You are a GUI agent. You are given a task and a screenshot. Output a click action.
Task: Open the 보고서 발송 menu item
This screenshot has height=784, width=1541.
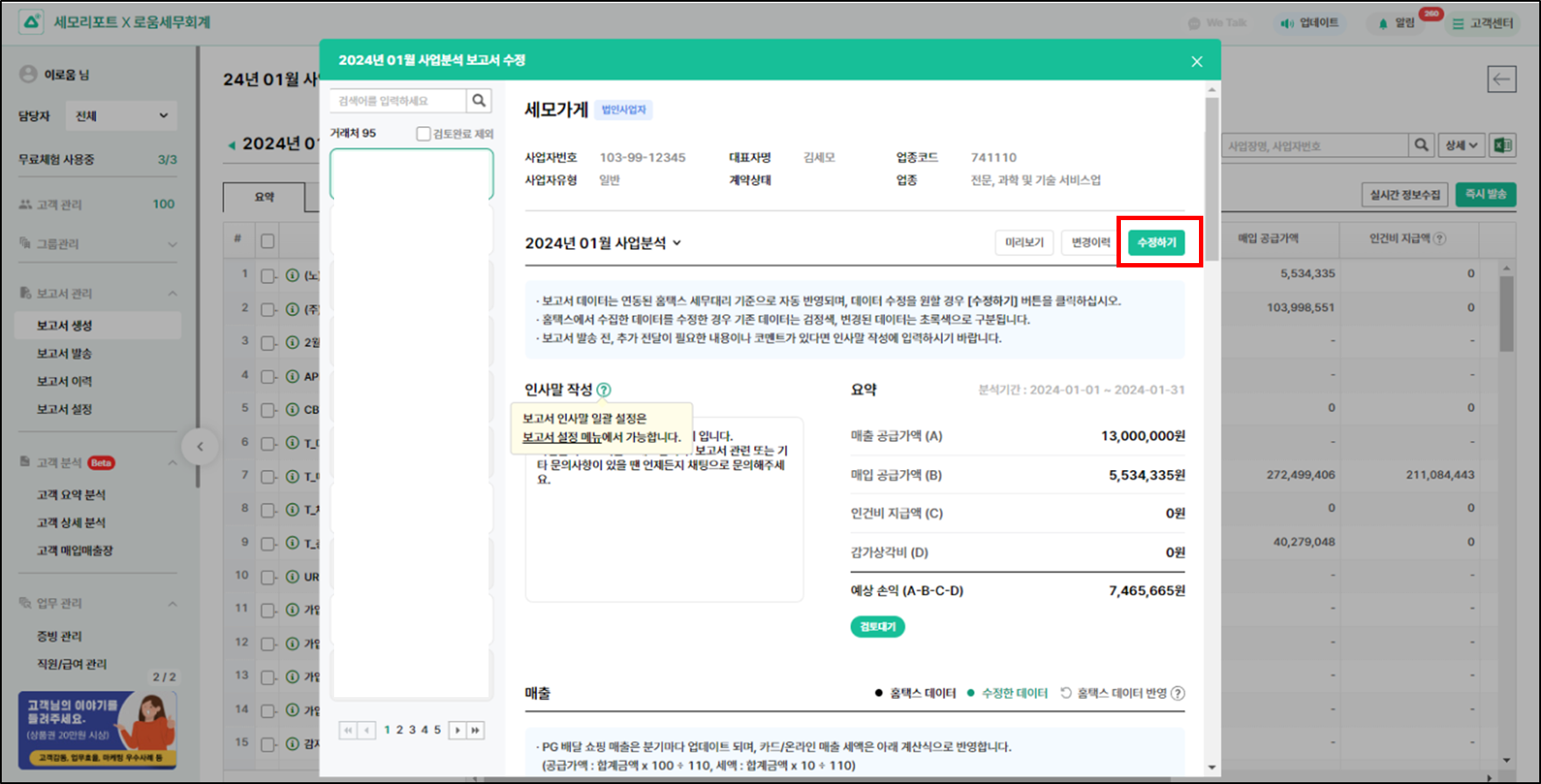[x=64, y=353]
